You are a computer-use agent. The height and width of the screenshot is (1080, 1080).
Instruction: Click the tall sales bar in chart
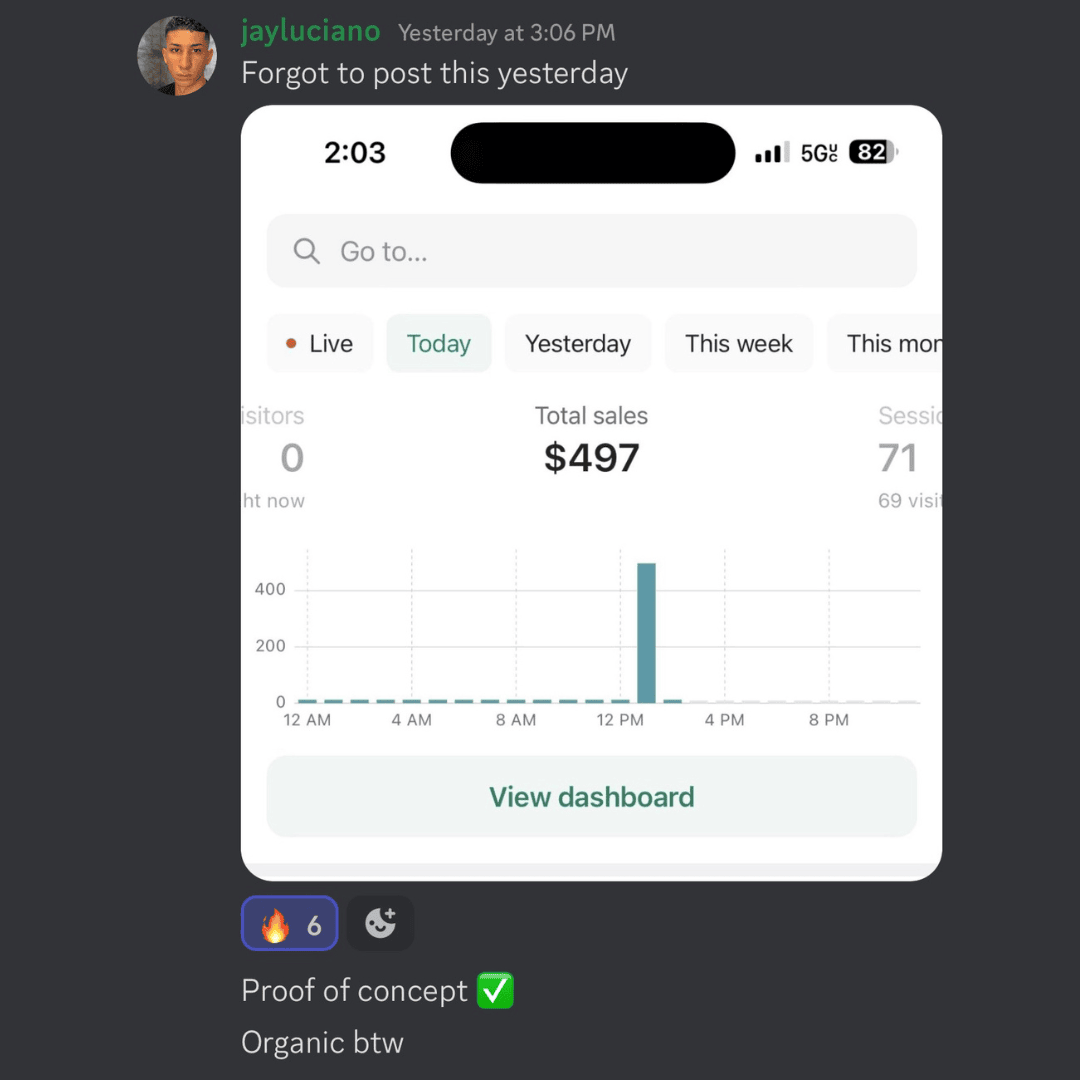pos(646,632)
